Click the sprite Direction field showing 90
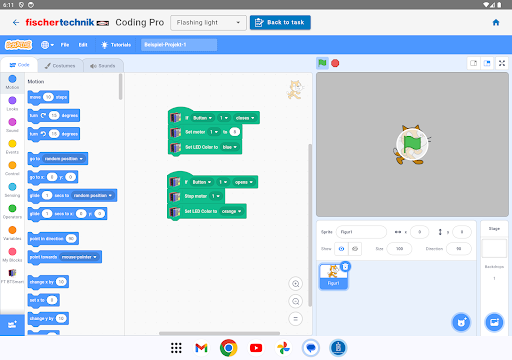Viewport: 512px width, 360px height. pyautogui.click(x=459, y=249)
